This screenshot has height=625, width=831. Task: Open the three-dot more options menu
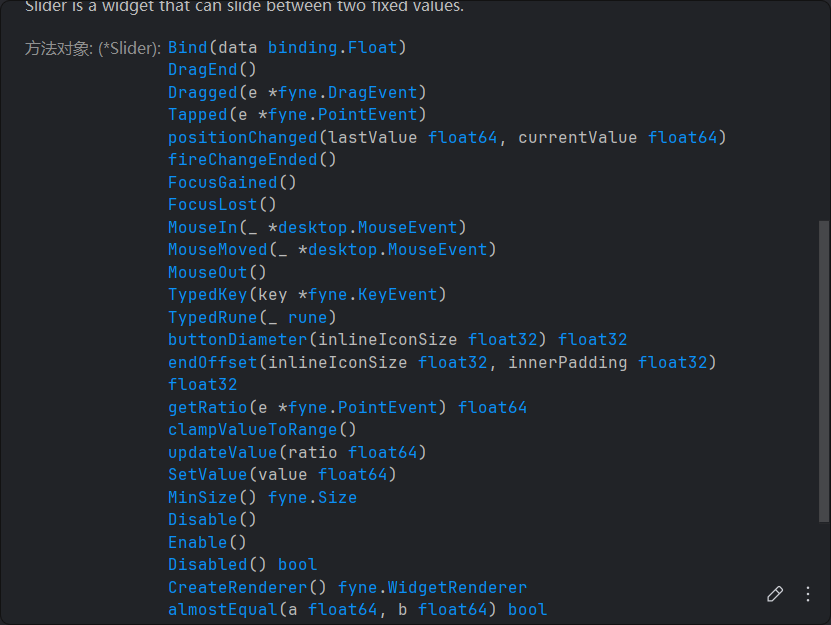click(x=808, y=594)
